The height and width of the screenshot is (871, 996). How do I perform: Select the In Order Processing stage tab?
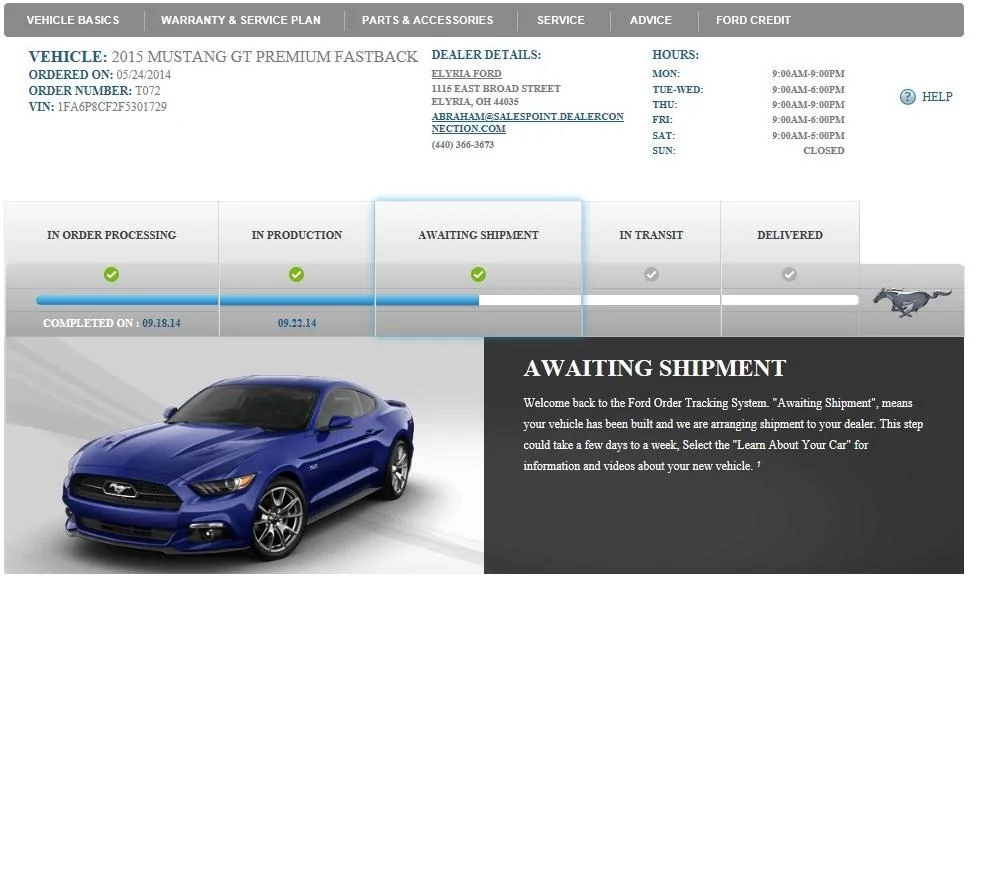click(x=112, y=235)
